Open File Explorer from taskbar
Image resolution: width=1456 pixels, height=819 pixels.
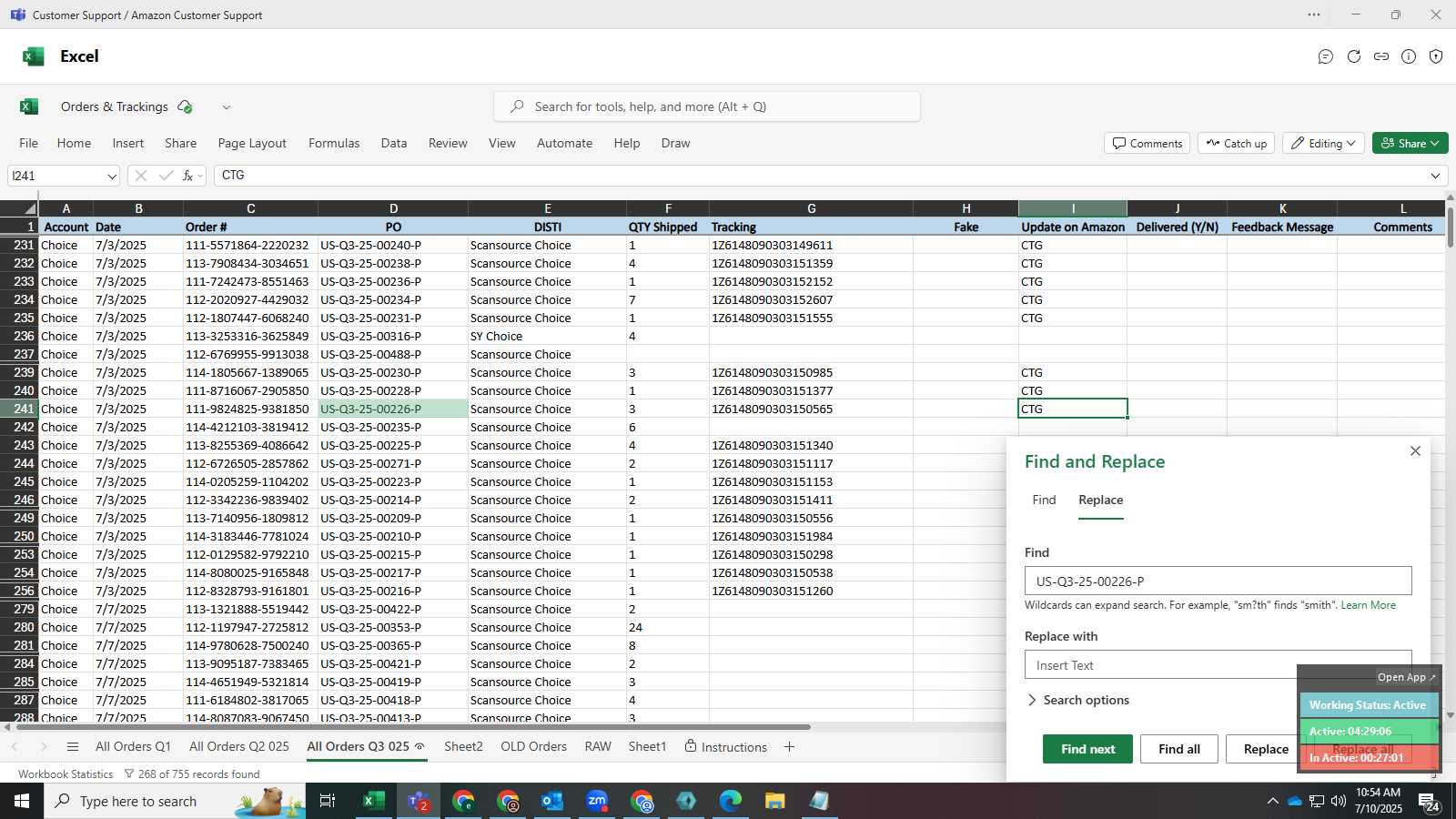click(774, 801)
